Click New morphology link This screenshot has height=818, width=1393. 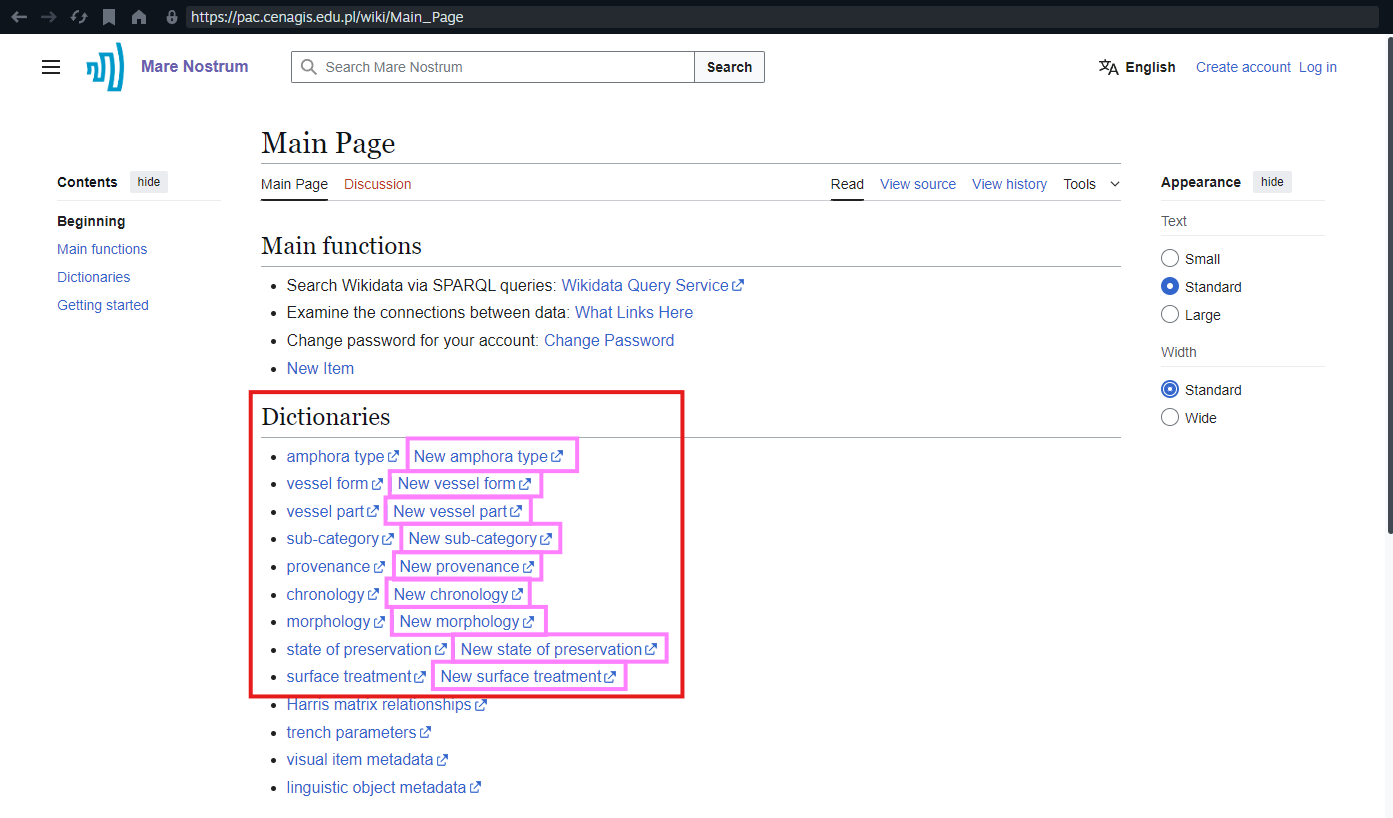point(467,621)
